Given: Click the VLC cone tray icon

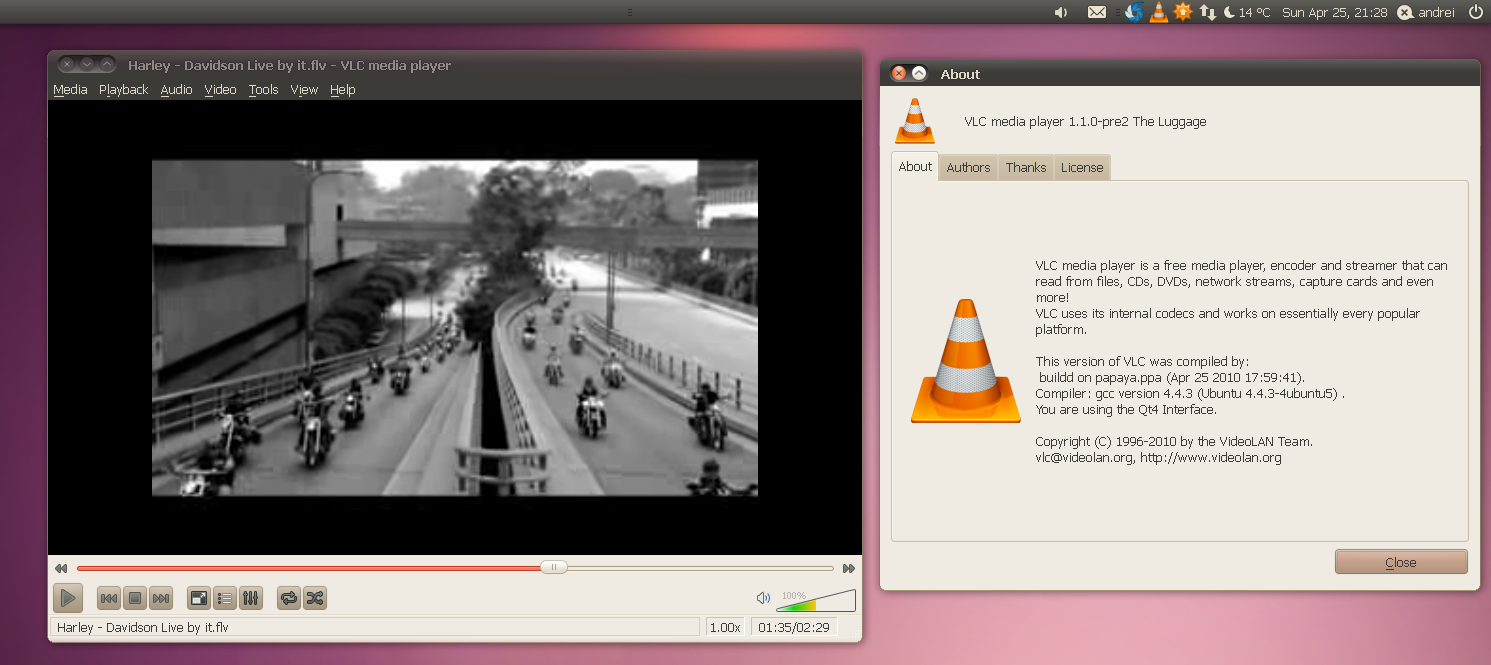Looking at the screenshot, I should coord(1159,12).
